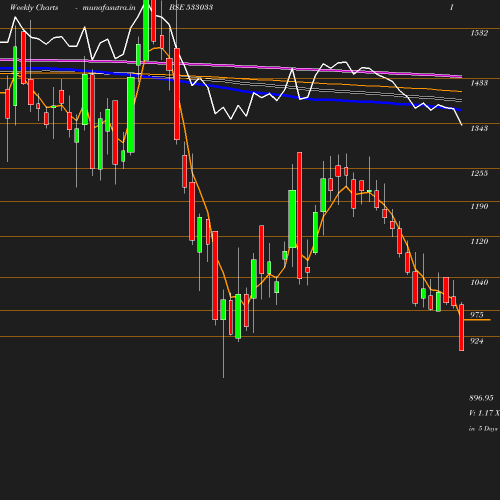This screenshot has width=500, height=500.
Task: Click the 1343 price axis label
Action: tap(479, 128)
